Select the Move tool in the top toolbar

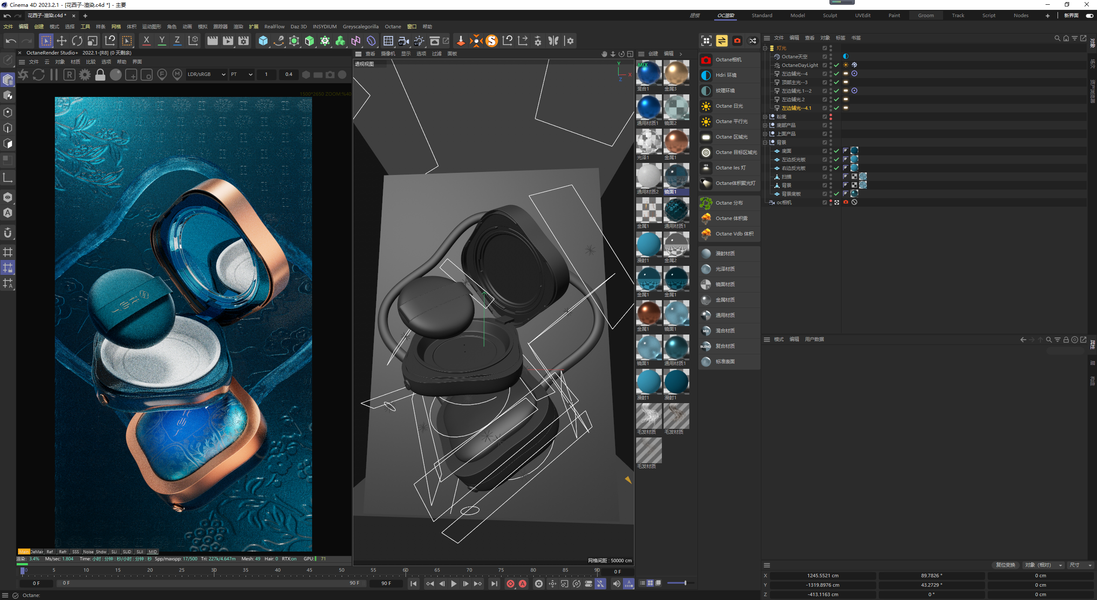click(x=62, y=41)
